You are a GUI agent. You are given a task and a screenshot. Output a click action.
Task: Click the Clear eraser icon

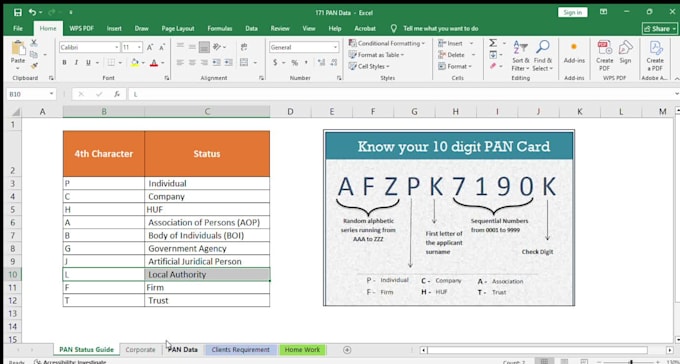[493, 66]
